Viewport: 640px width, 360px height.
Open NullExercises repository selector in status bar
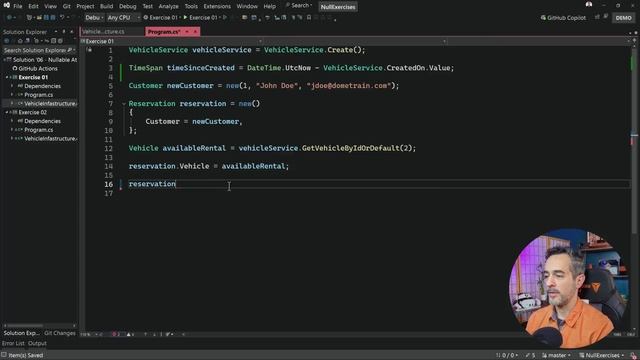click(602, 356)
